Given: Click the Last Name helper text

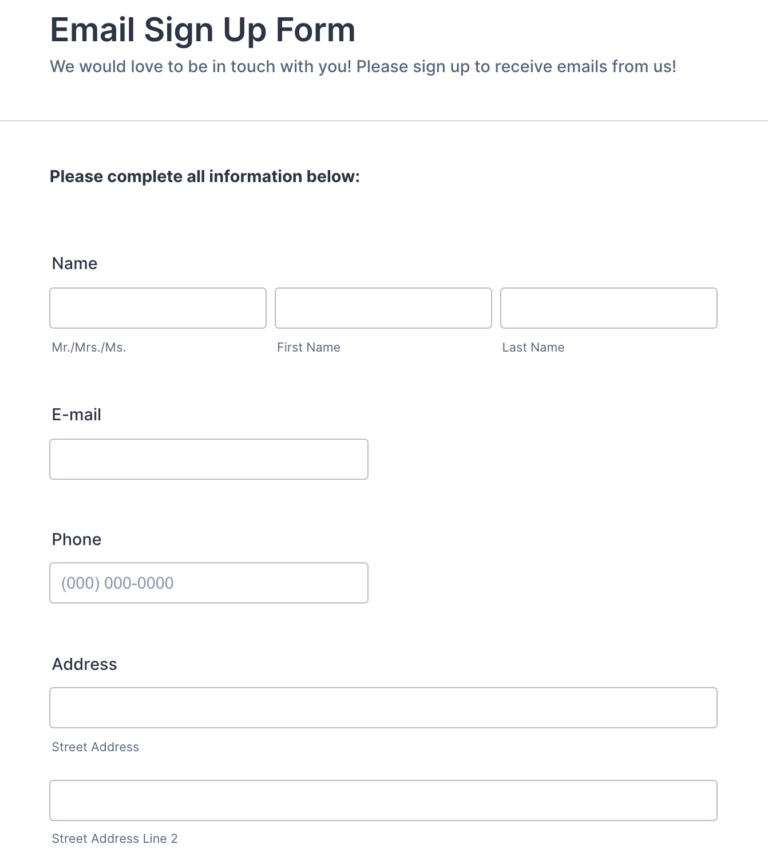Looking at the screenshot, I should pos(533,347).
